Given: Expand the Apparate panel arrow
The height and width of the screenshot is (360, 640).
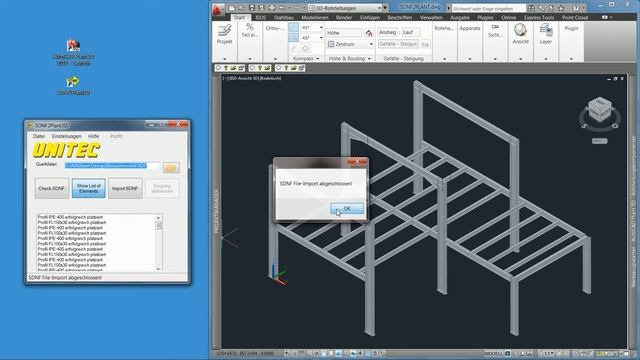Looking at the screenshot, I should [470, 59].
